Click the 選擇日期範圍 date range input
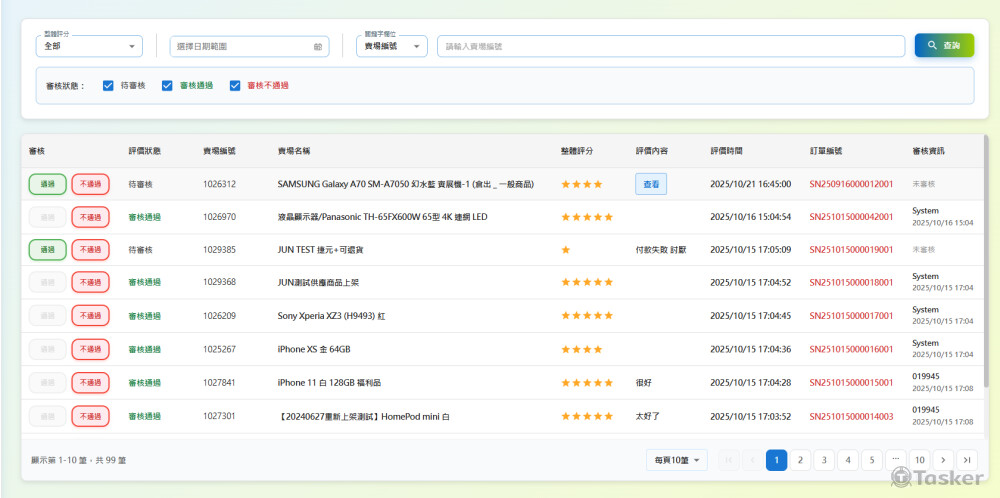Viewport: 1000px width, 498px height. coord(240,47)
